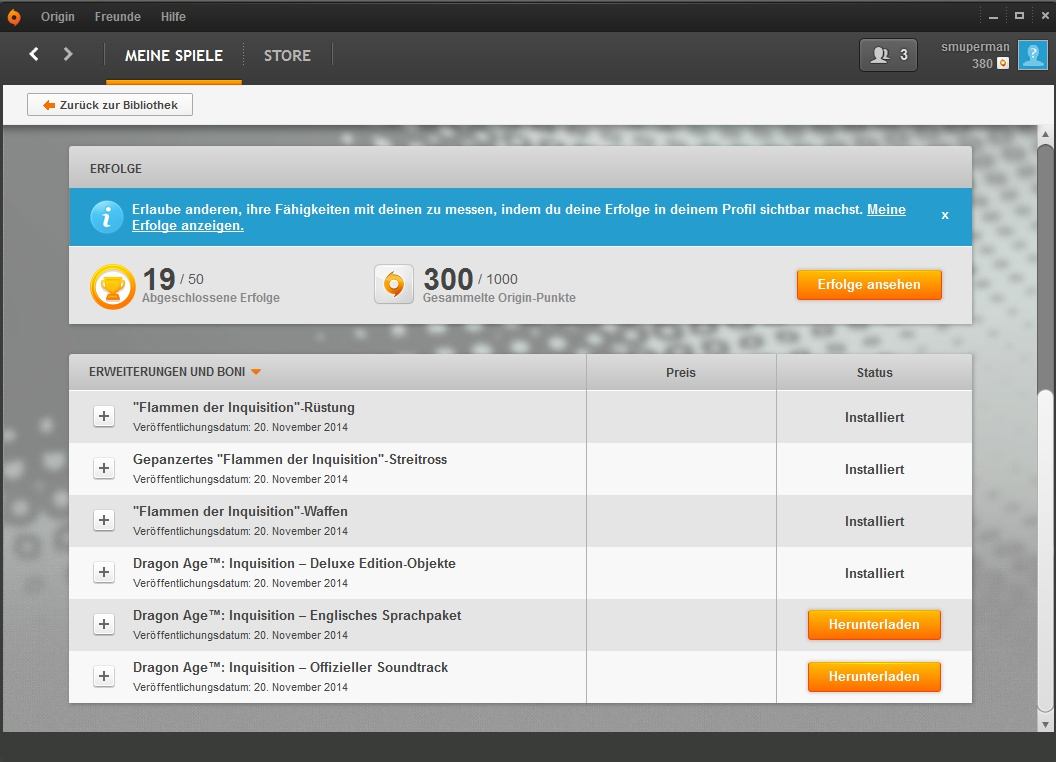Maximize the Origin window
Screen dimensions: 1056x762
pyautogui.click(x=1019, y=15)
